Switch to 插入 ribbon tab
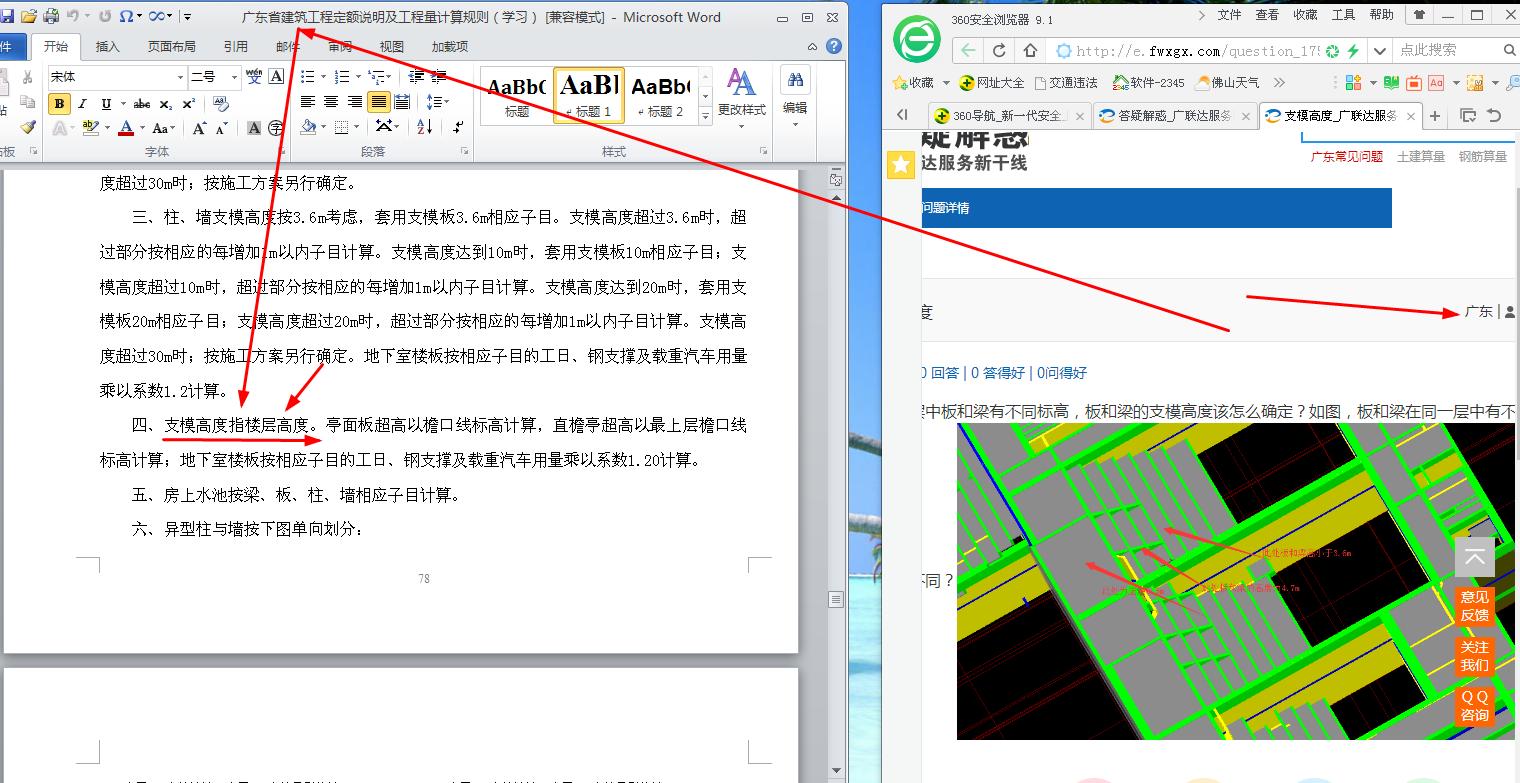Screen dimensions: 1520x783 tap(107, 46)
